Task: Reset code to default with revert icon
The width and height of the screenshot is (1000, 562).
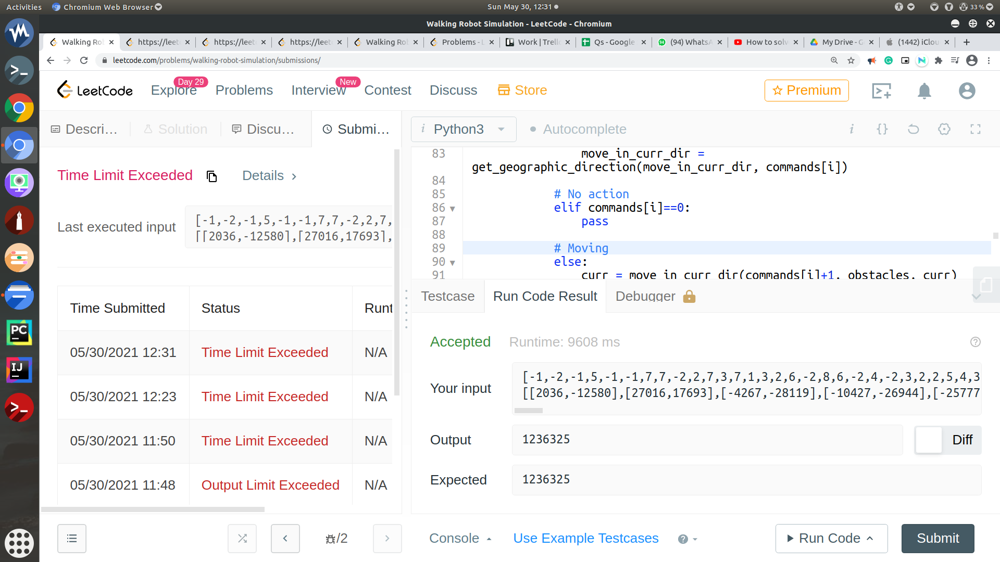Action: coord(913,129)
